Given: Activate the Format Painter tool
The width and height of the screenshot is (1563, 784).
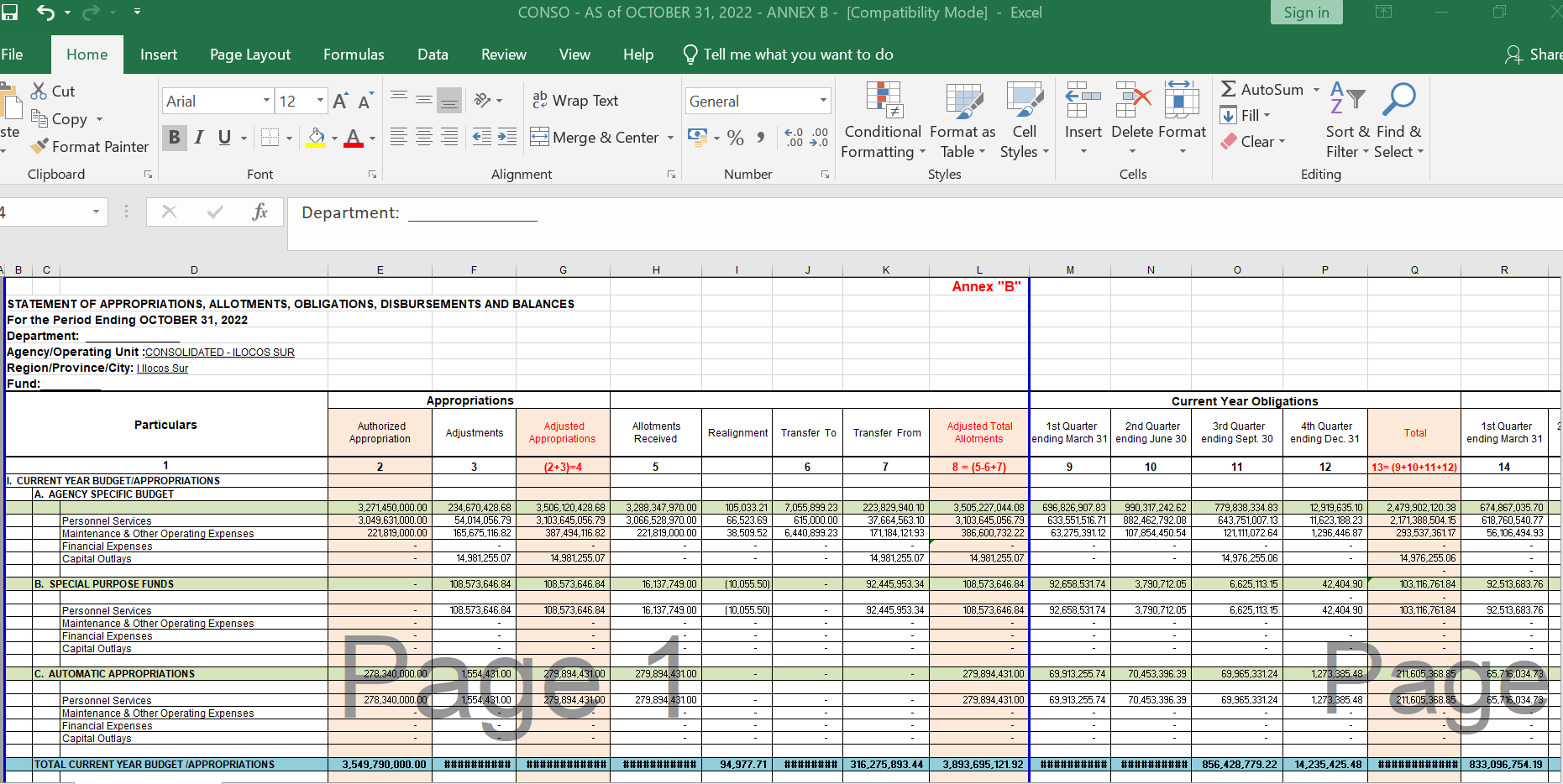Looking at the screenshot, I should point(89,146).
